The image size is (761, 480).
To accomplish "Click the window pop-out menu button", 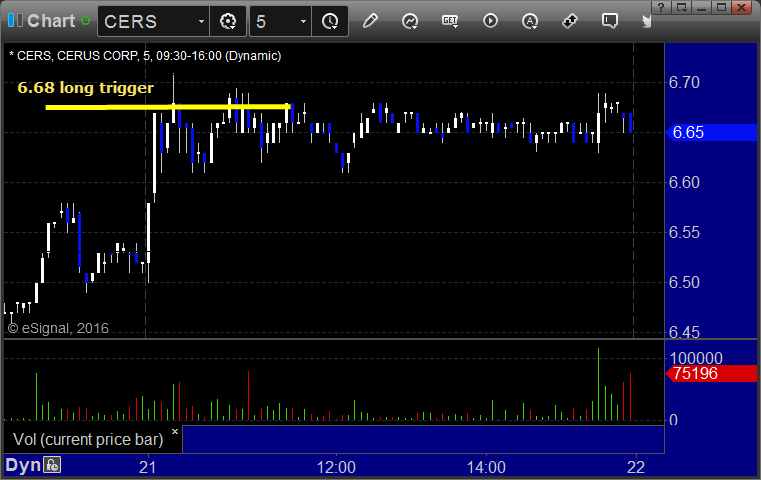I will [x=682, y=7].
